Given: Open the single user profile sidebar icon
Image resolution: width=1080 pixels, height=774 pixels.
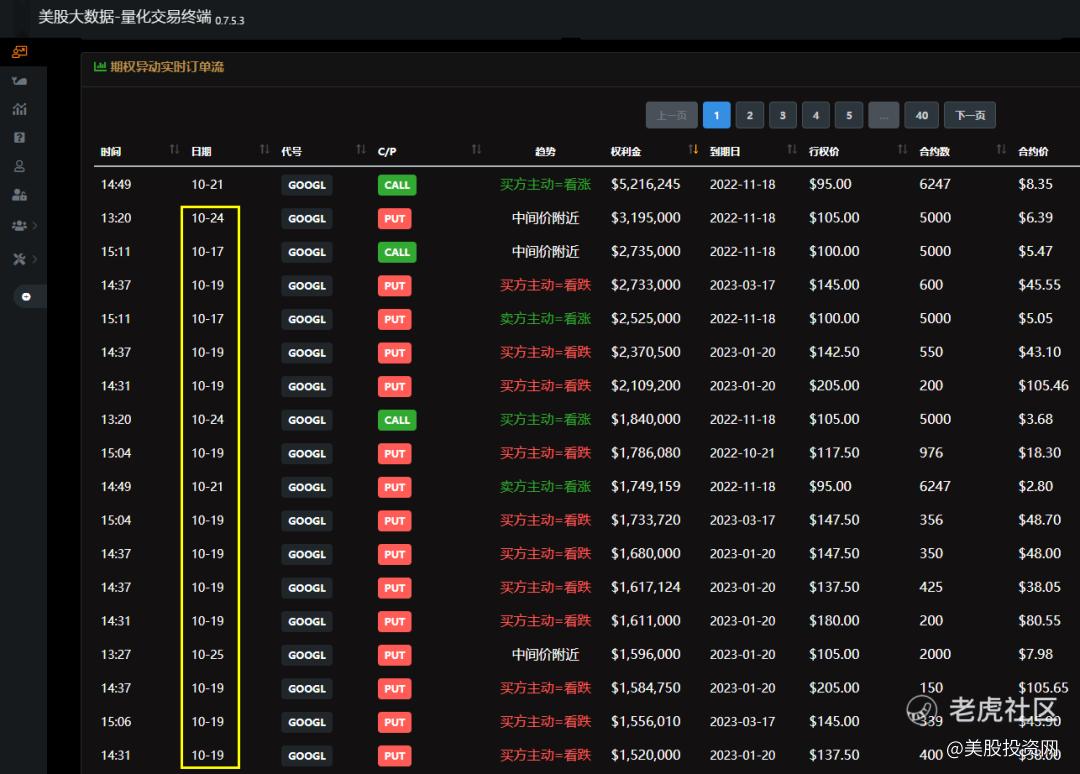Looking at the screenshot, I should click(19, 166).
